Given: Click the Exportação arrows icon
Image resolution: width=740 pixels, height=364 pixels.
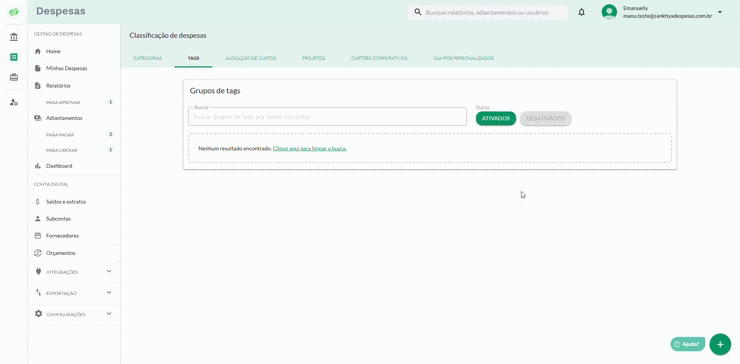Looking at the screenshot, I should click(38, 293).
